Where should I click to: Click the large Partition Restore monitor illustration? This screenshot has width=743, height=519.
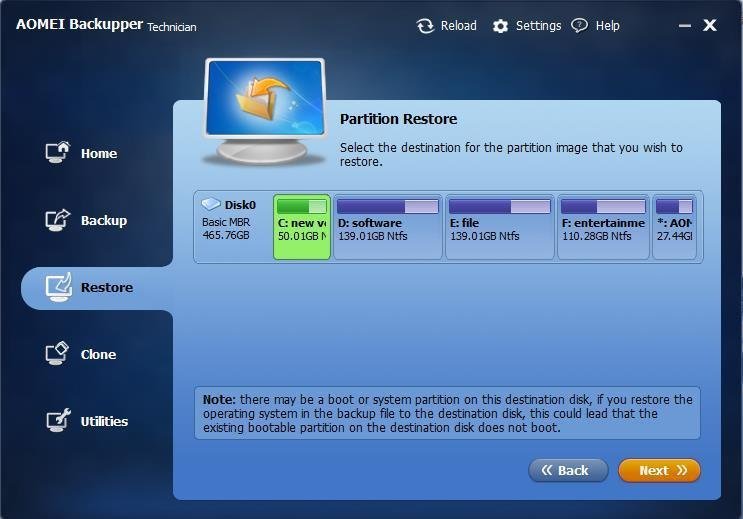tap(265, 112)
